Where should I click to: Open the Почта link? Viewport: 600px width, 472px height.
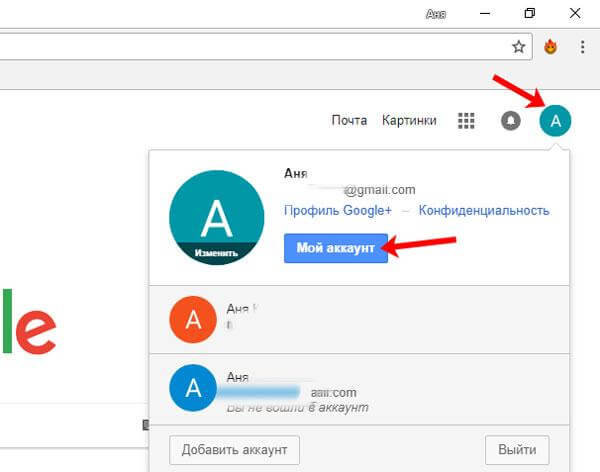point(349,121)
